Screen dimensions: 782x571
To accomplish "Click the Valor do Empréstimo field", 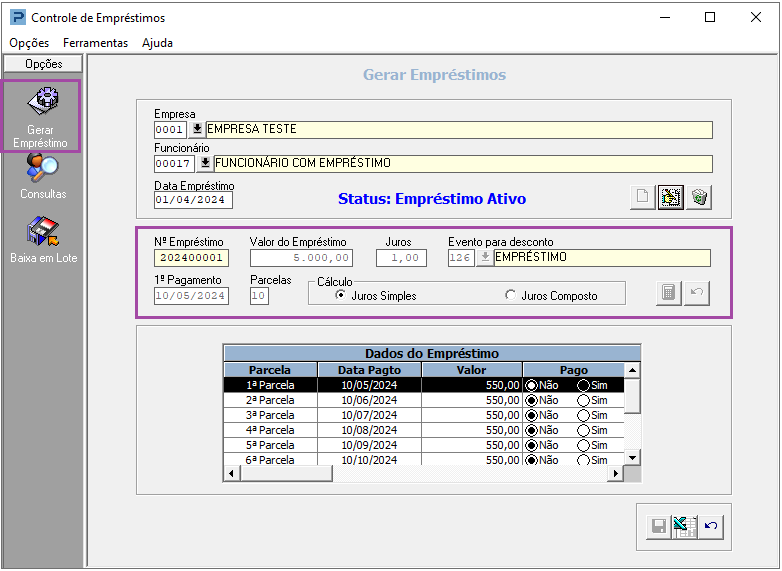I will click(301, 258).
